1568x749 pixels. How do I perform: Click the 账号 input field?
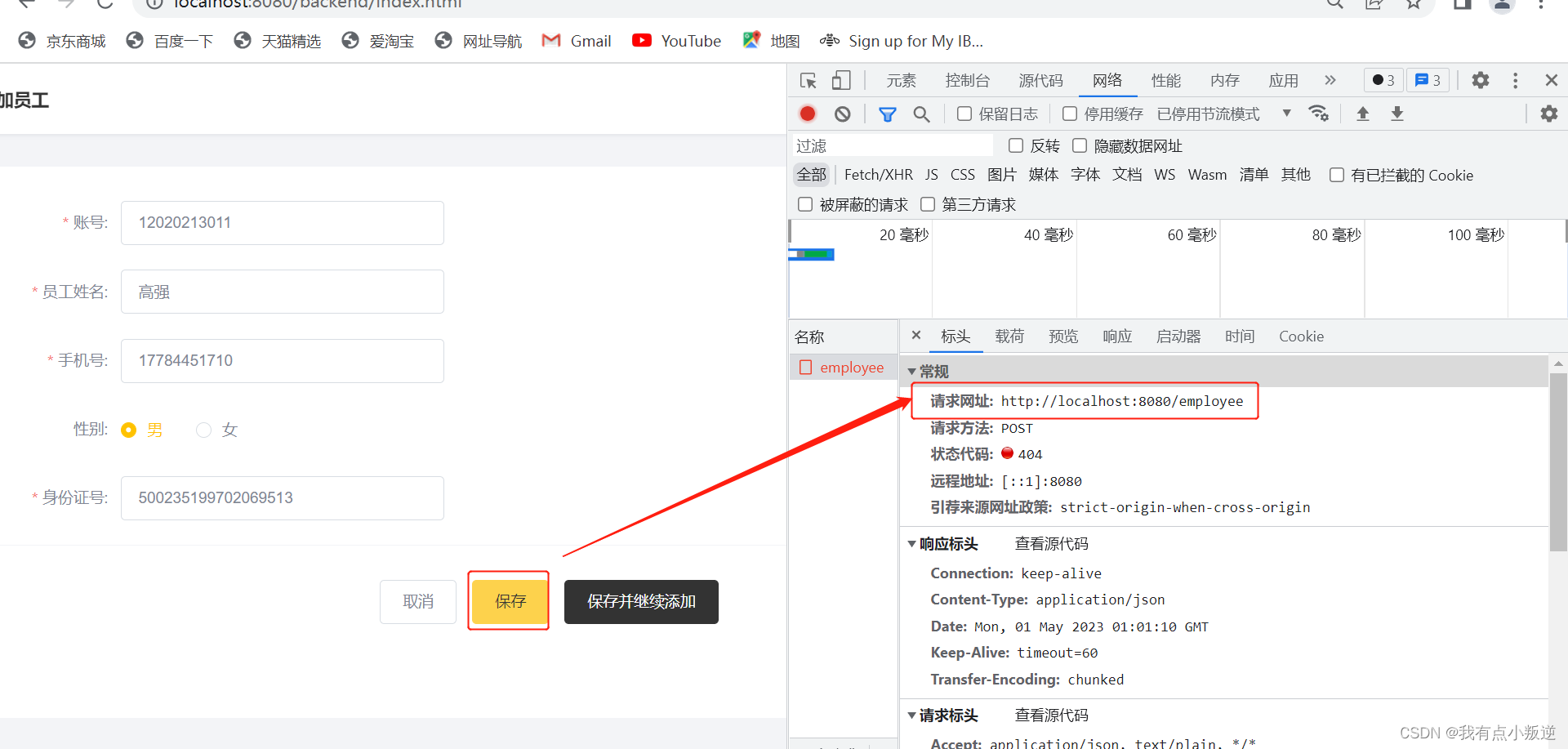pyautogui.click(x=283, y=223)
